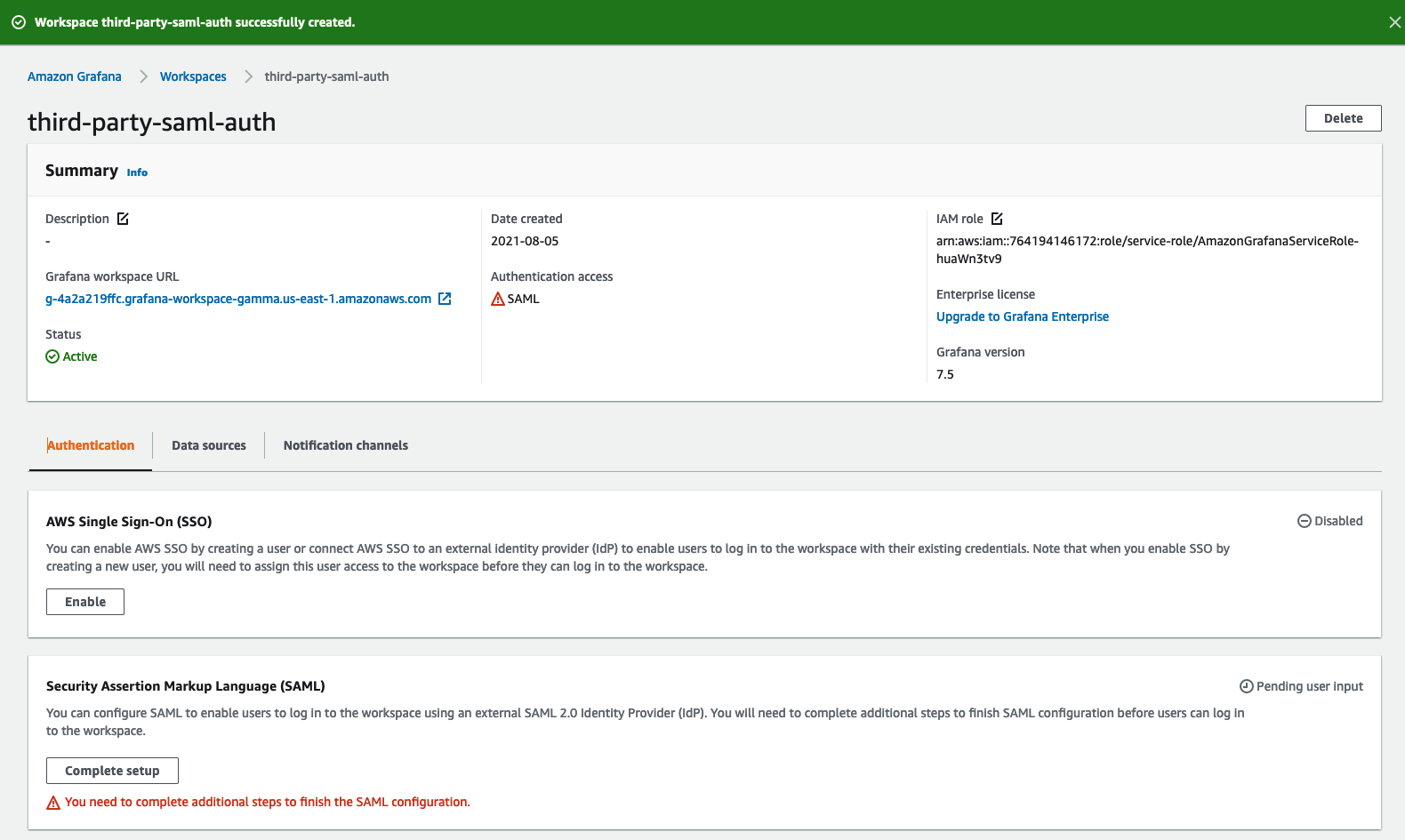Edit the Description with pencil icon
1405x840 pixels.
coord(123,219)
